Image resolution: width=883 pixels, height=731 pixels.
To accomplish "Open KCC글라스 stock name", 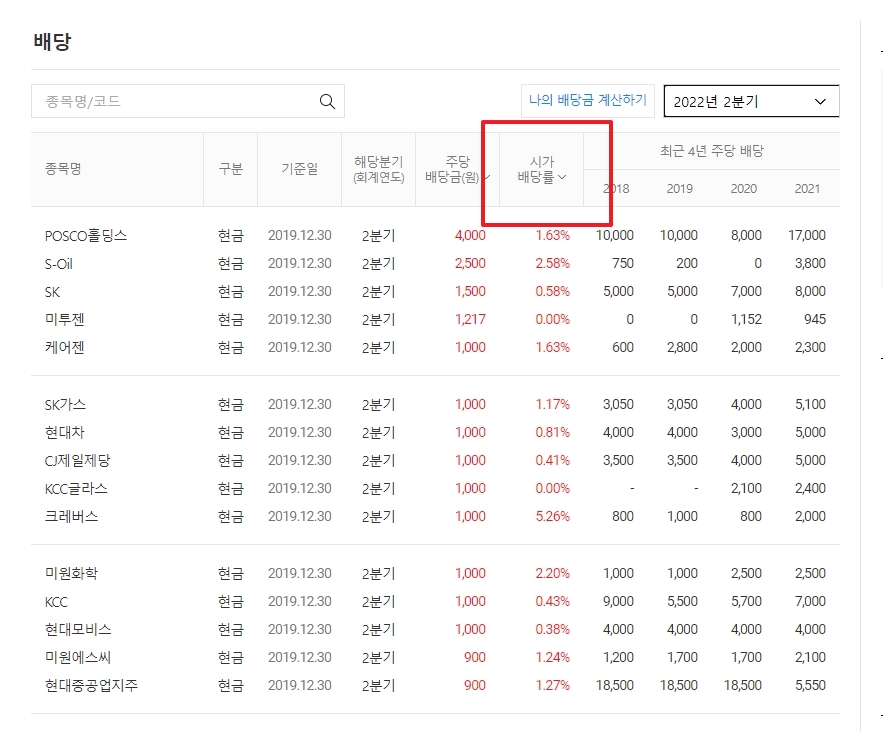I will [x=76, y=488].
